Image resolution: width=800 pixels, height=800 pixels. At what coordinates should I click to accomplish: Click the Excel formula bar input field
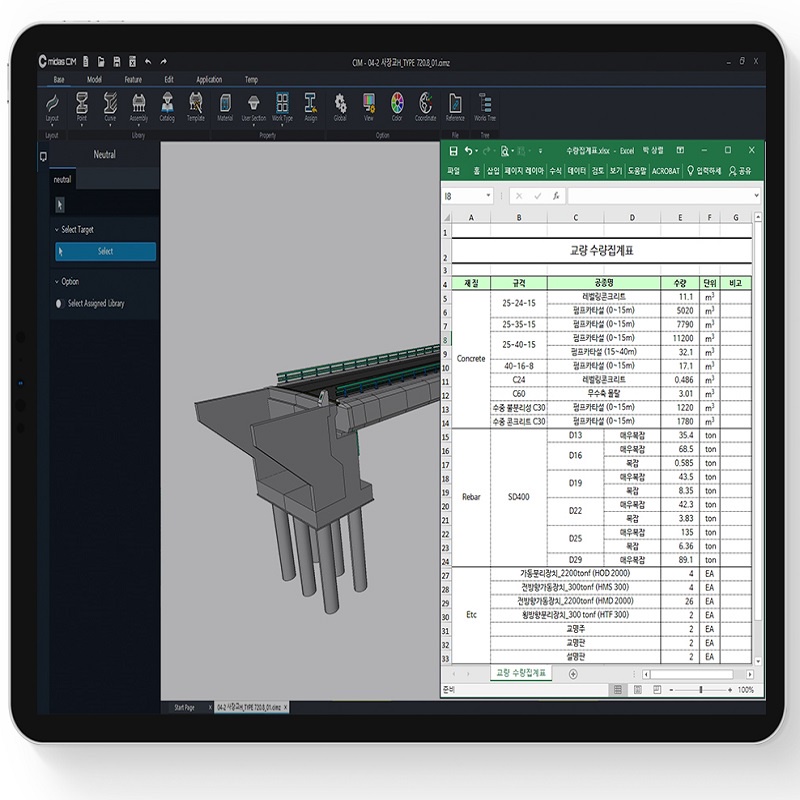point(659,196)
